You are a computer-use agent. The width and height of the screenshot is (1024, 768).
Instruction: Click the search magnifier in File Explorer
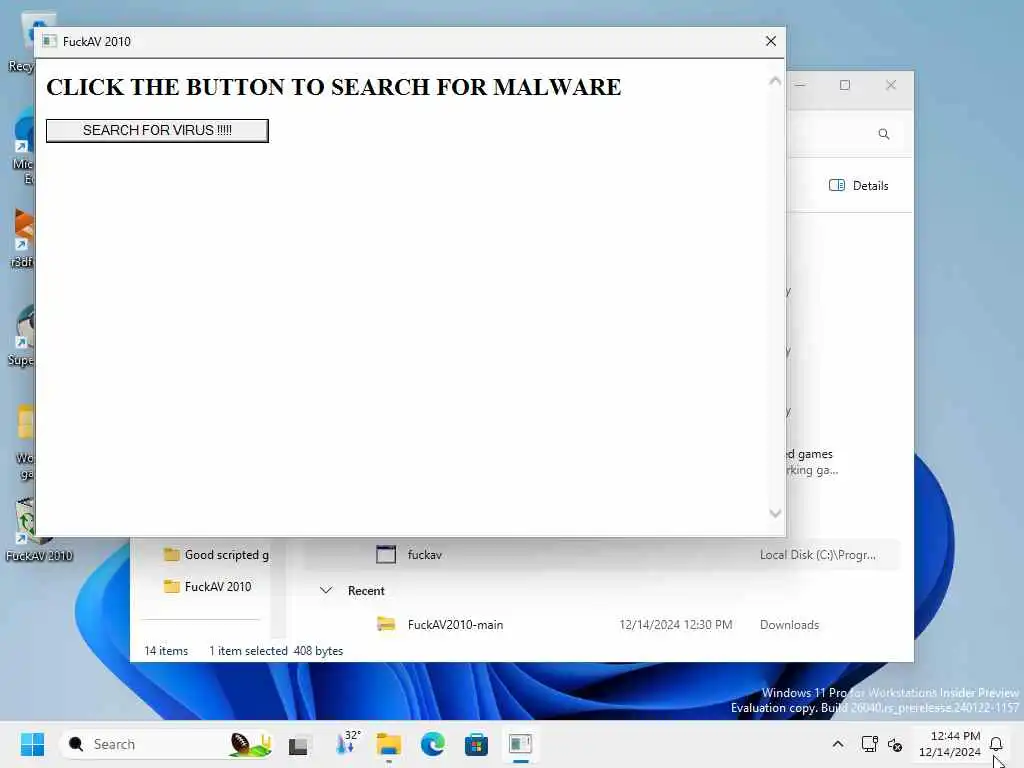click(x=884, y=134)
